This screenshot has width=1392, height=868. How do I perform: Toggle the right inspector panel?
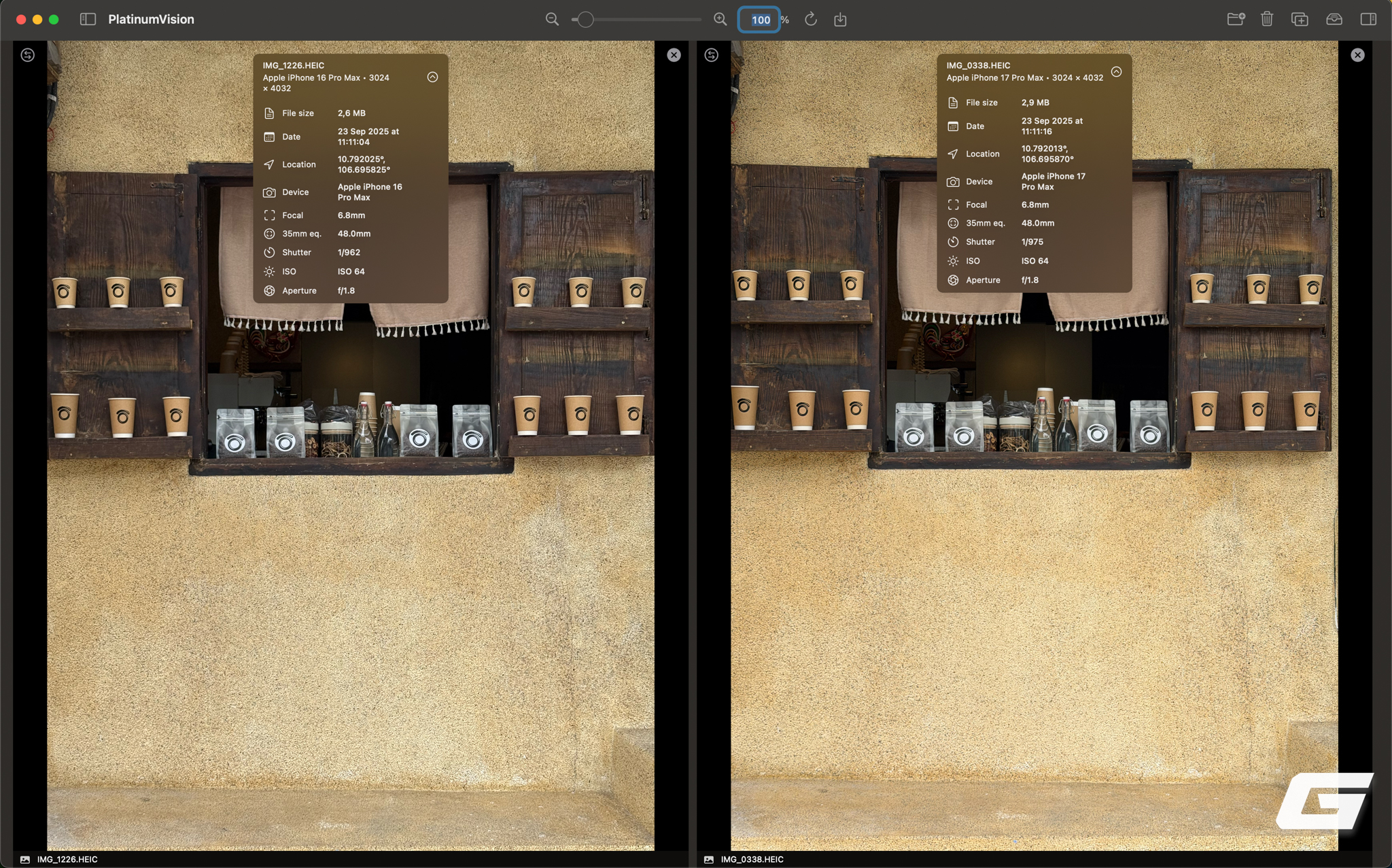1368,19
